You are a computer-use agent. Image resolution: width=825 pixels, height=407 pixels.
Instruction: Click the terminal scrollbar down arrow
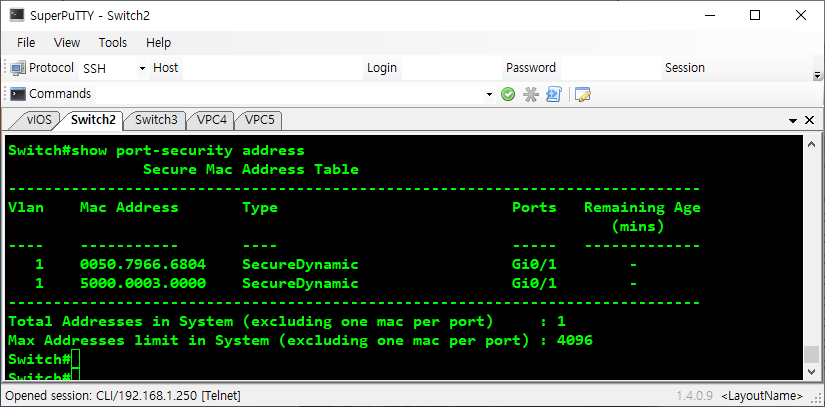812,372
